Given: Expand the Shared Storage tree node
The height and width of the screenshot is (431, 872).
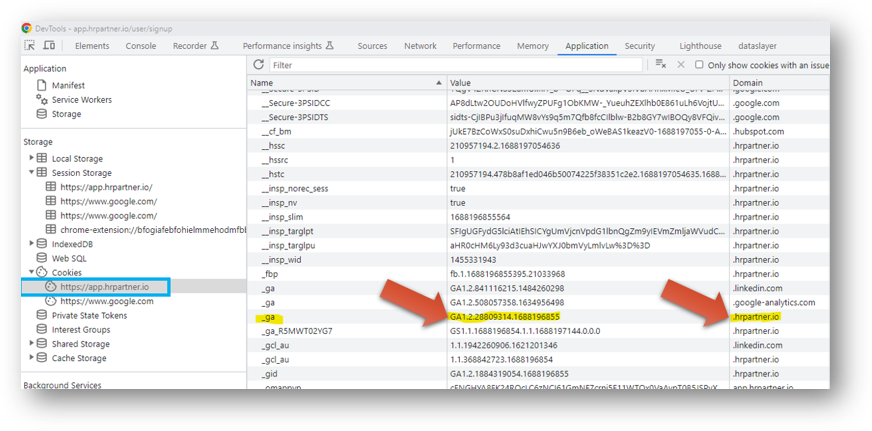Looking at the screenshot, I should coord(32,344).
